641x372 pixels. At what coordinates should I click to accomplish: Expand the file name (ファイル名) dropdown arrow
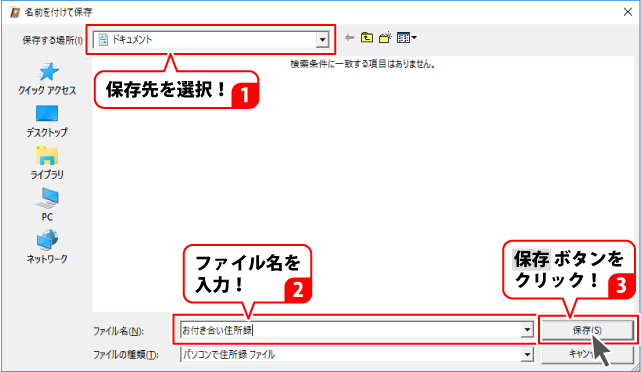click(x=527, y=330)
